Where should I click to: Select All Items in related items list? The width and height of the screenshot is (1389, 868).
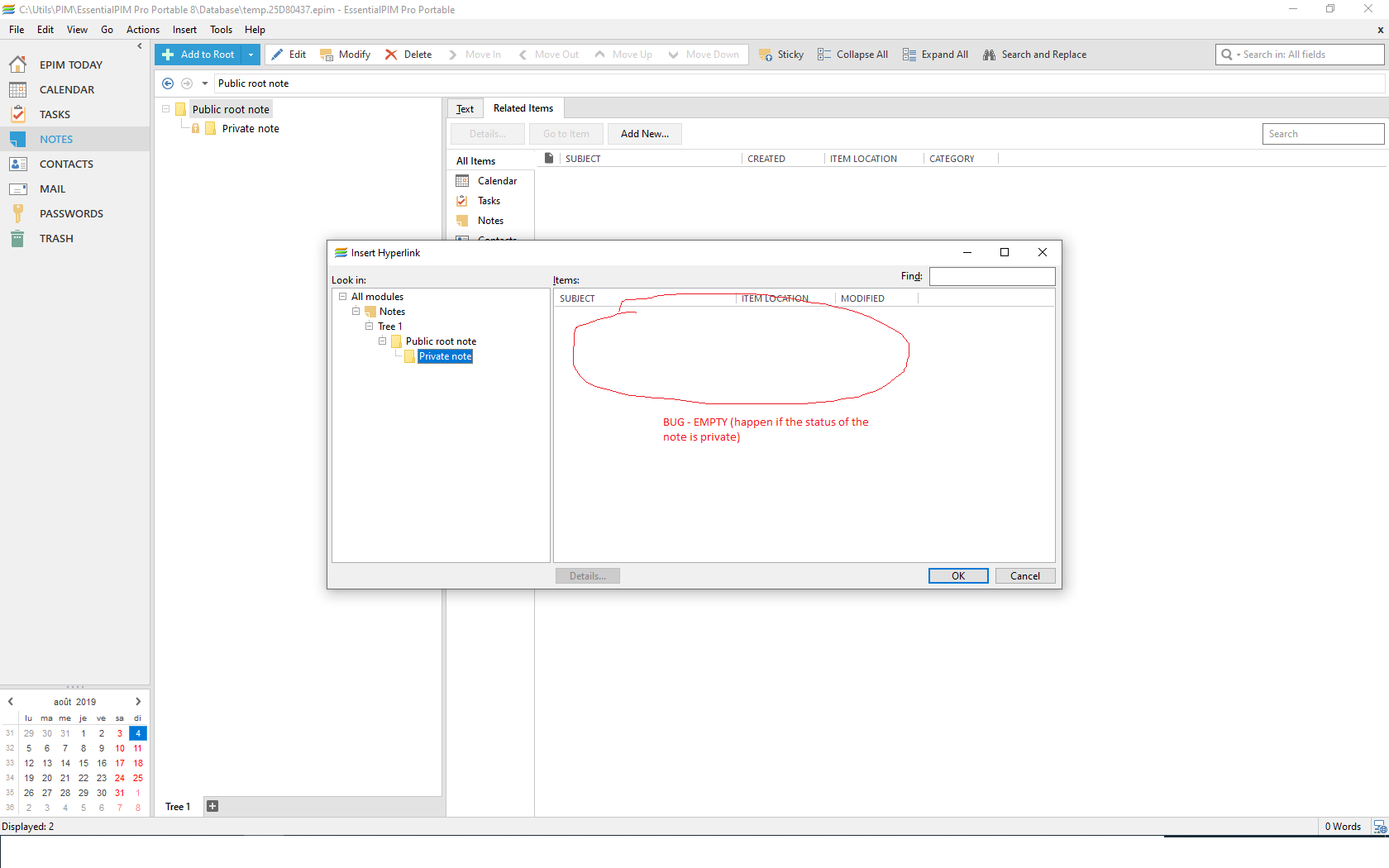(475, 161)
